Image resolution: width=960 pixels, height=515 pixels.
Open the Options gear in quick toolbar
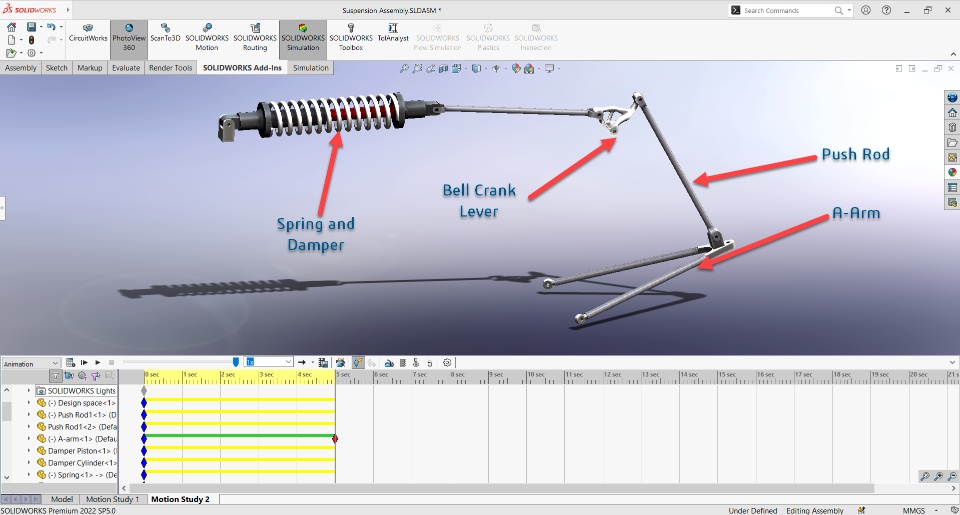31,53
